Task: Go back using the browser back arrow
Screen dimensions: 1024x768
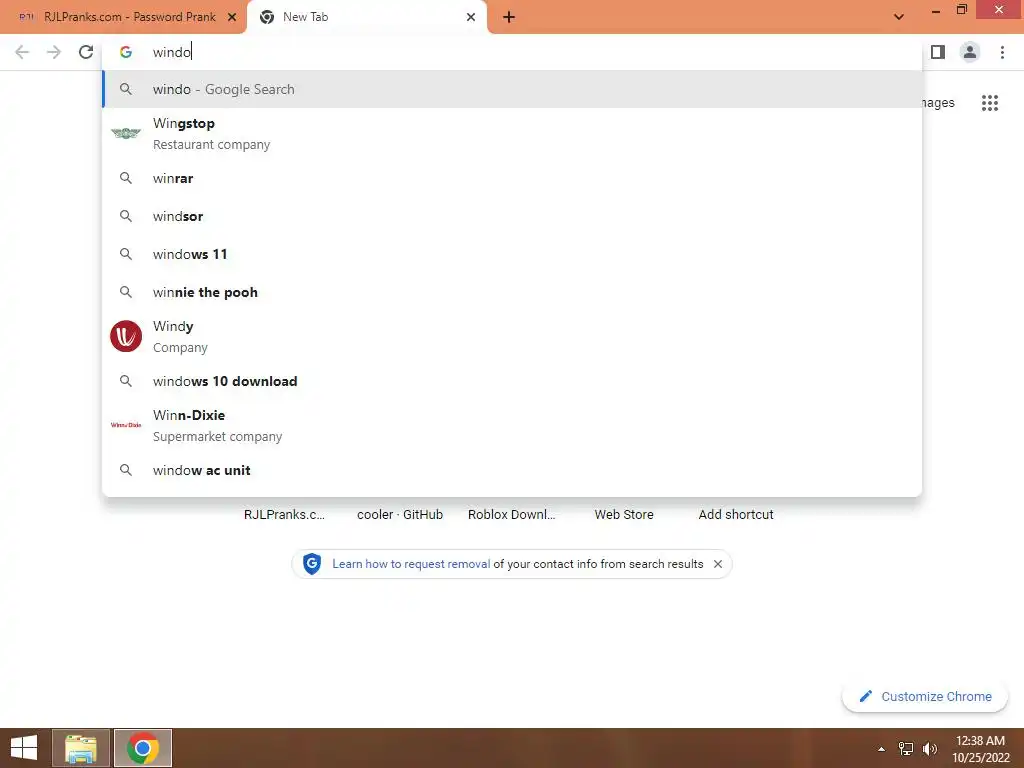Action: pyautogui.click(x=22, y=52)
